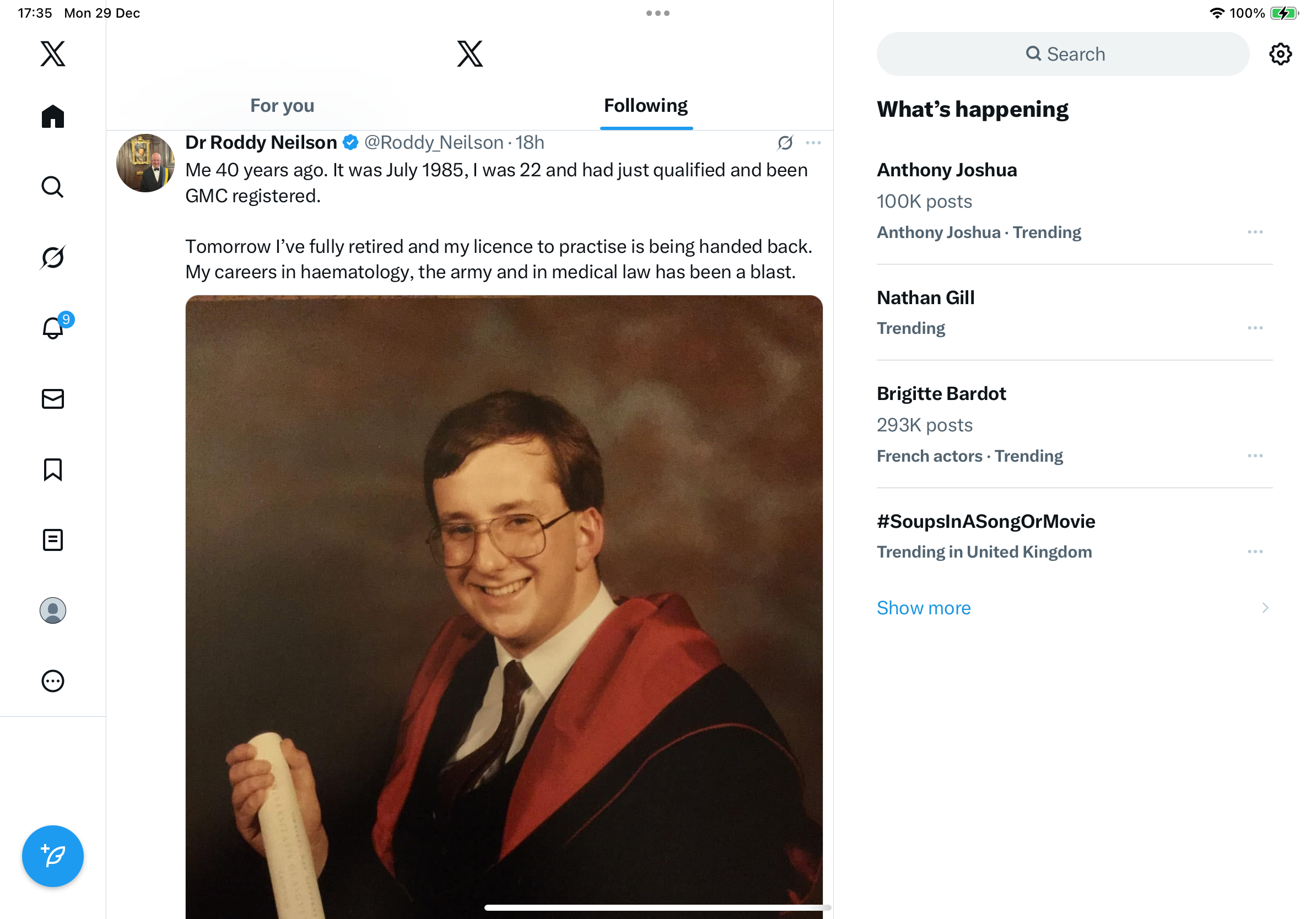This screenshot has height=919, width=1316.
Task: Switch to the For you tab
Action: click(282, 106)
